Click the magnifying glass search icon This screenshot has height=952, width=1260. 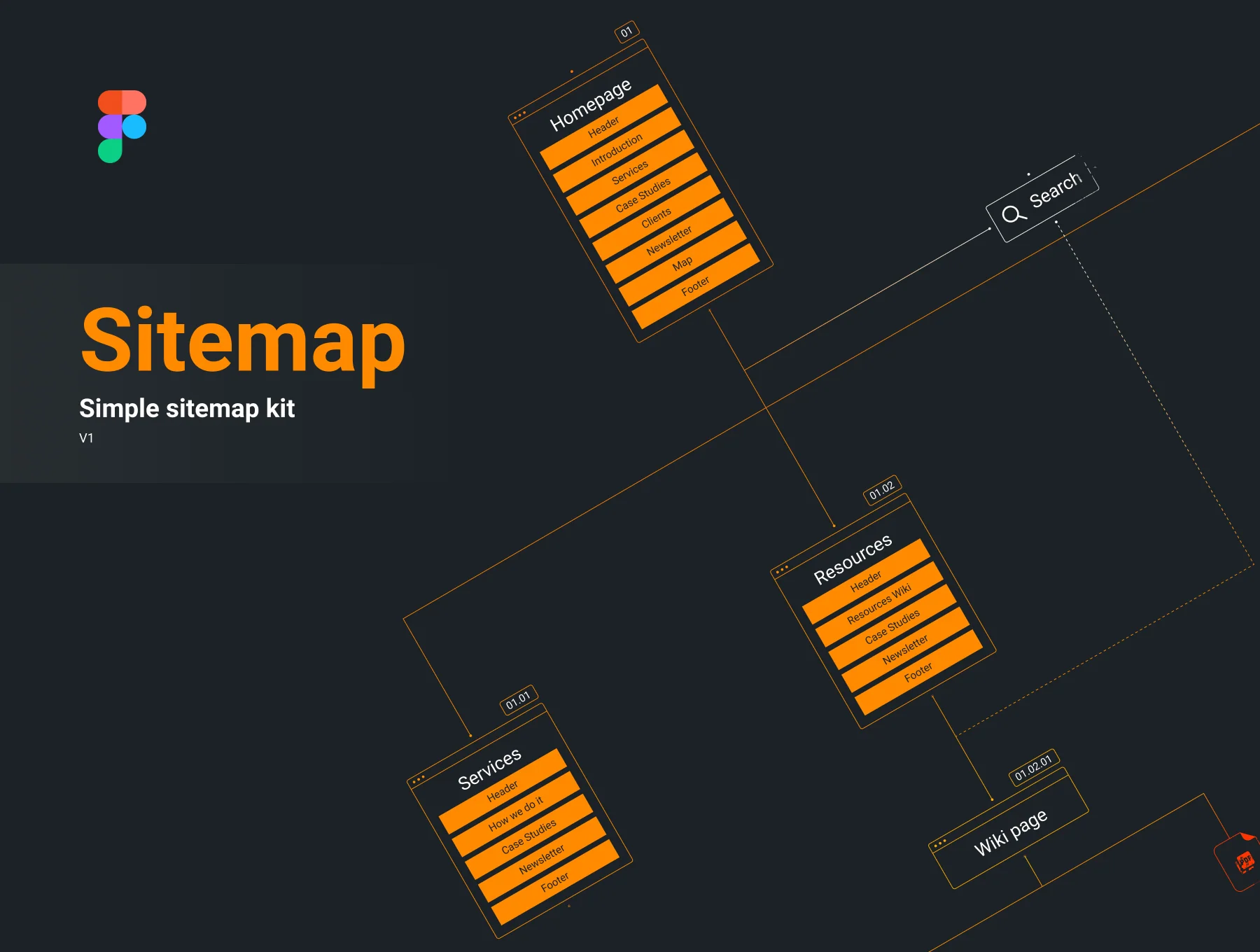coord(1013,214)
